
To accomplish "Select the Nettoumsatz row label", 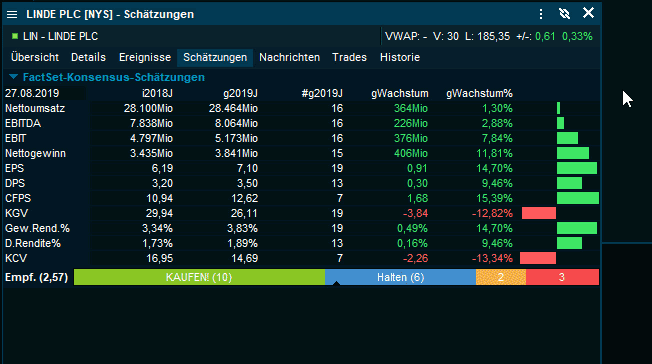I will click(35, 109).
